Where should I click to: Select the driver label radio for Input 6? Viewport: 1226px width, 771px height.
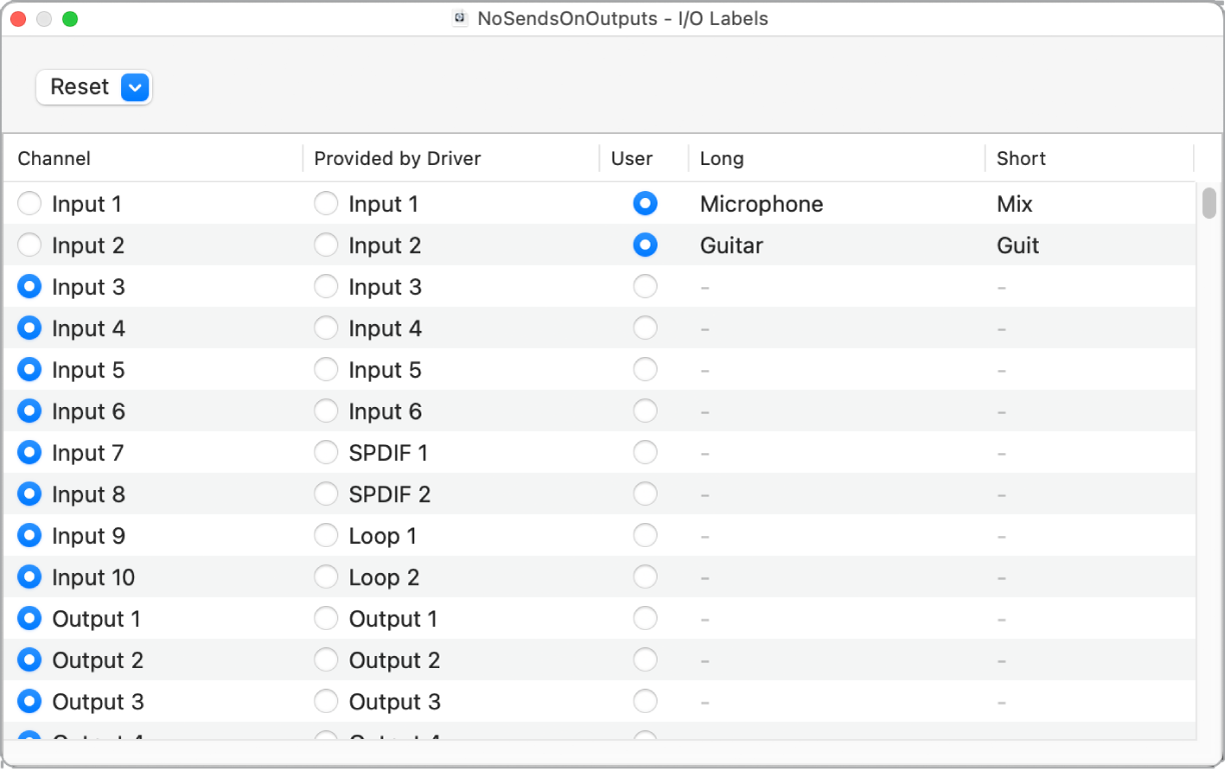click(326, 411)
